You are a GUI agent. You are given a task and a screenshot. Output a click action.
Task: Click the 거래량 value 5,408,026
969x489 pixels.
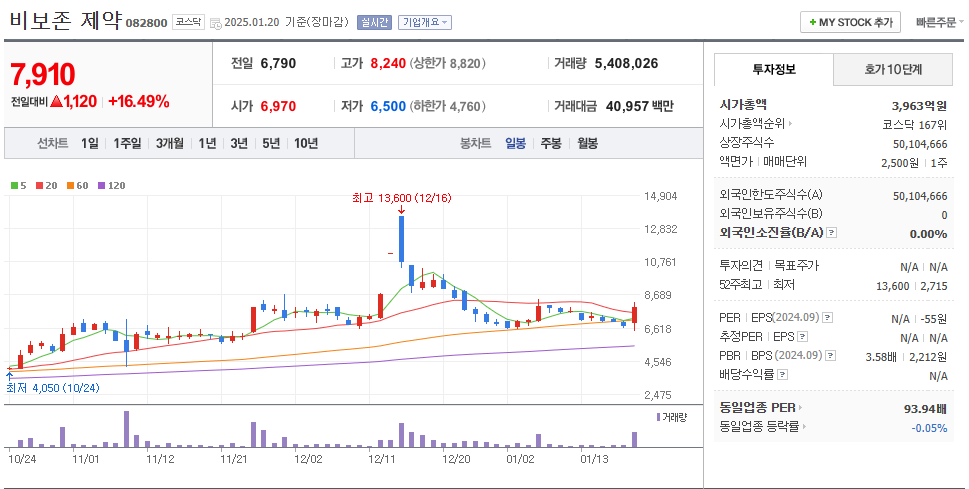tap(626, 63)
